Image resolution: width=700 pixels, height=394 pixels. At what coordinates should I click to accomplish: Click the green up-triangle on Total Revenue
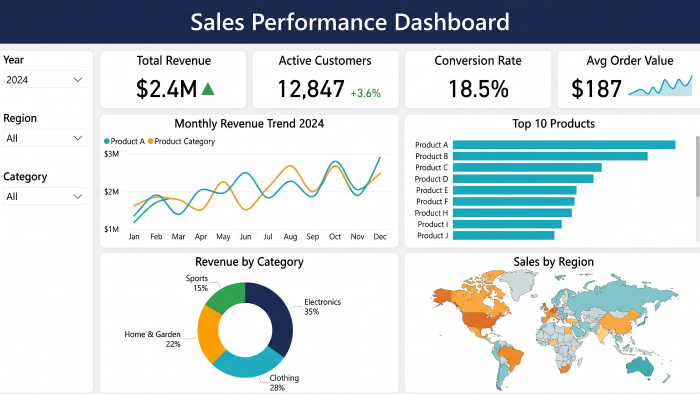208,89
